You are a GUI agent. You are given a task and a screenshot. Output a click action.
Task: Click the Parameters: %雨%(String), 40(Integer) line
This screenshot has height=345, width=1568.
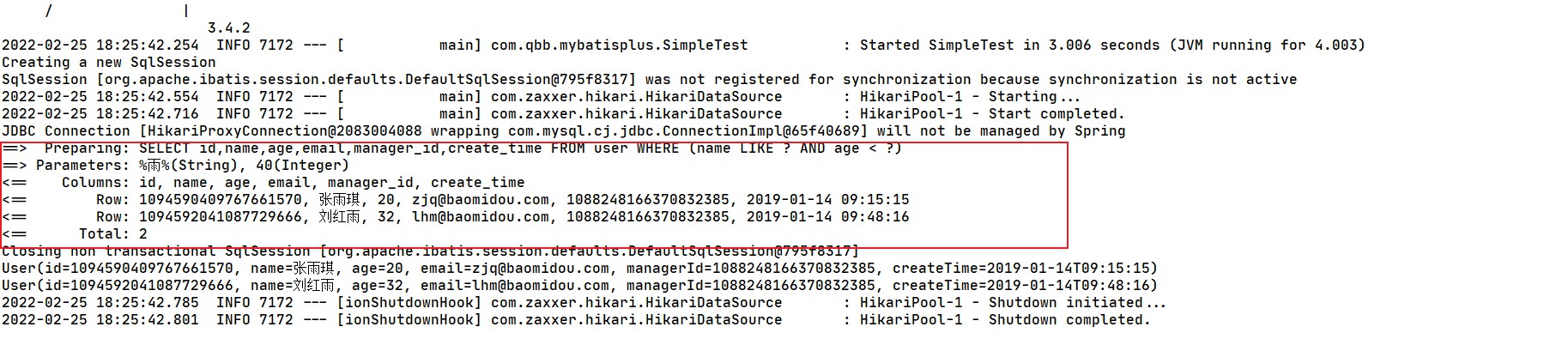[192, 166]
